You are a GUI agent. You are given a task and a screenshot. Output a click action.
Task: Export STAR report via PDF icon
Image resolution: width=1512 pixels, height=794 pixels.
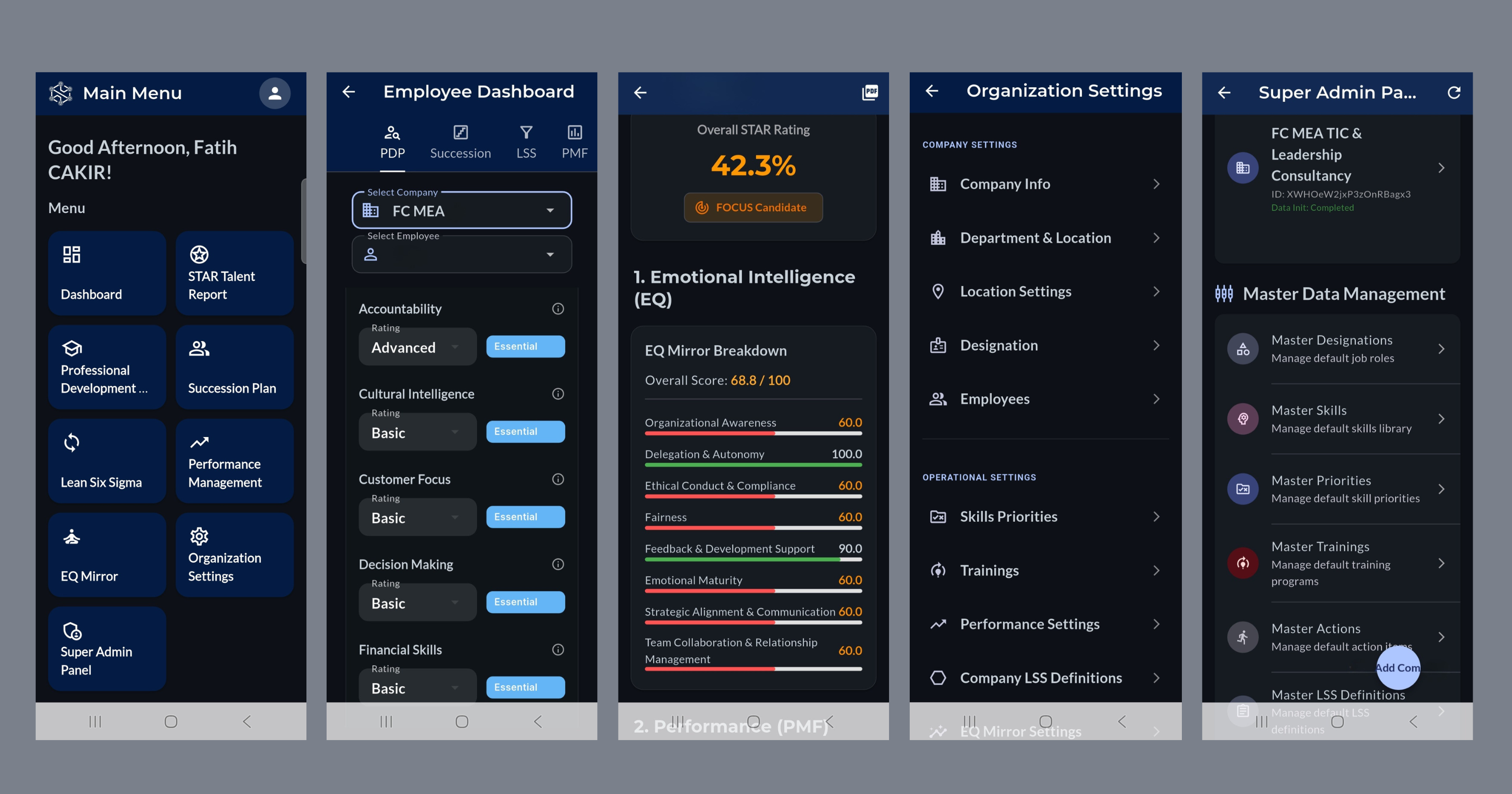click(869, 92)
